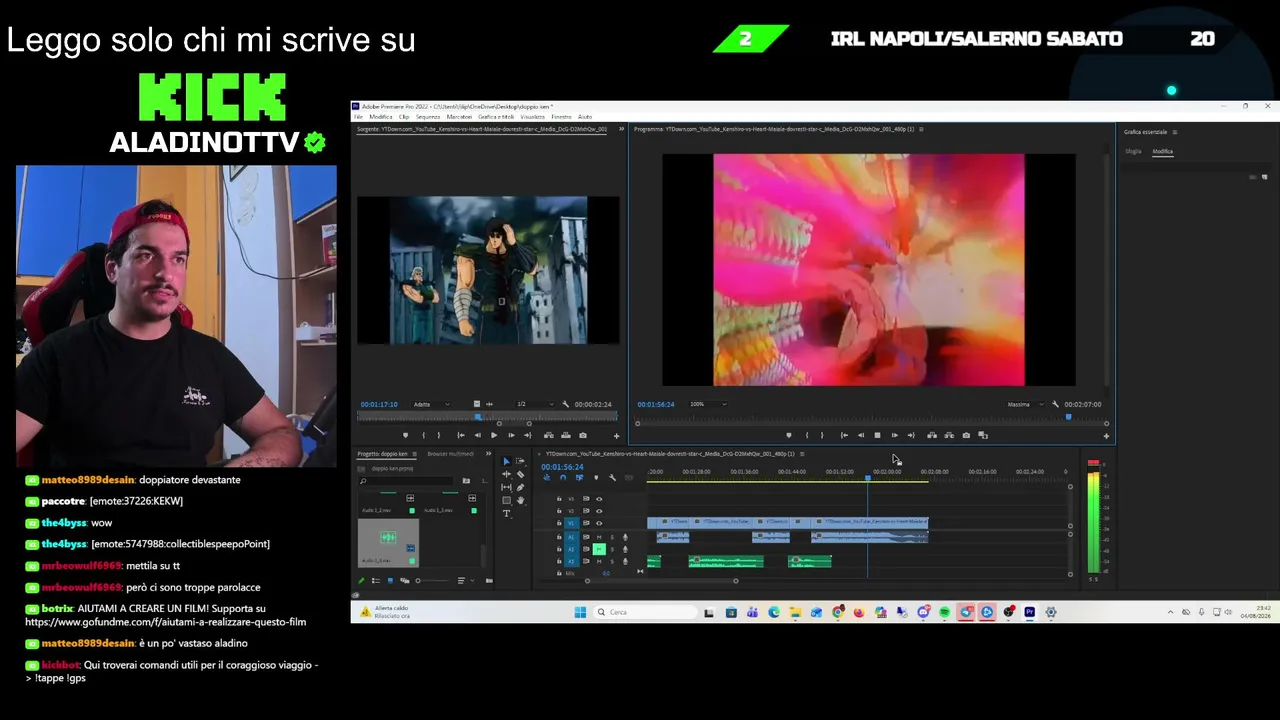This screenshot has height=720, width=1280.
Task: Toggle track lock on V1
Action: (559, 522)
